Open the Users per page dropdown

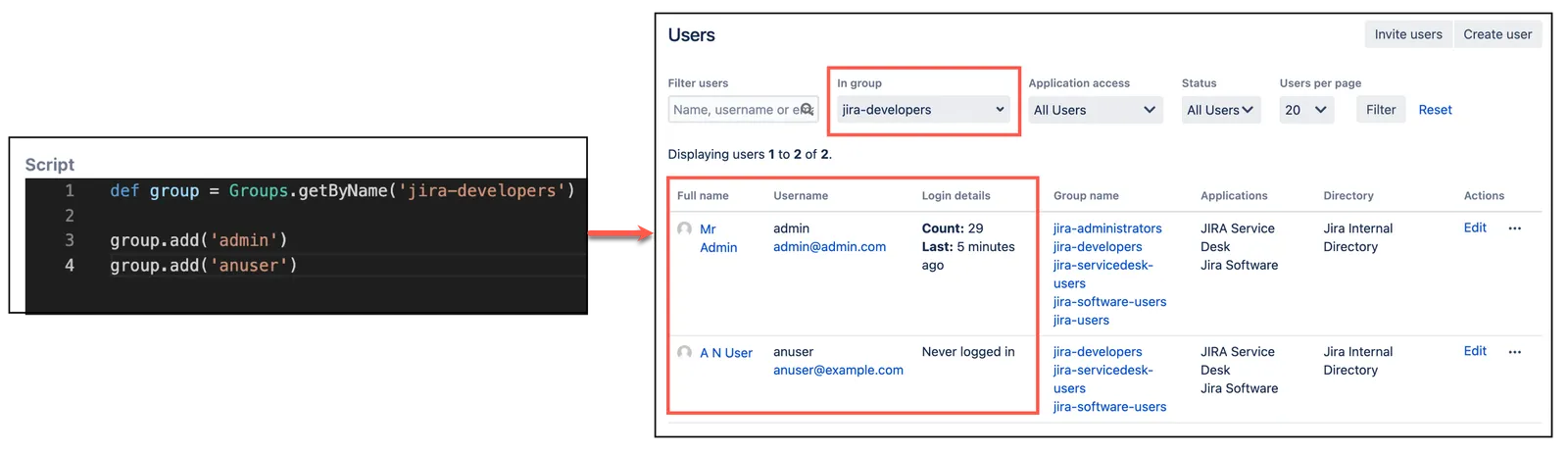1306,110
